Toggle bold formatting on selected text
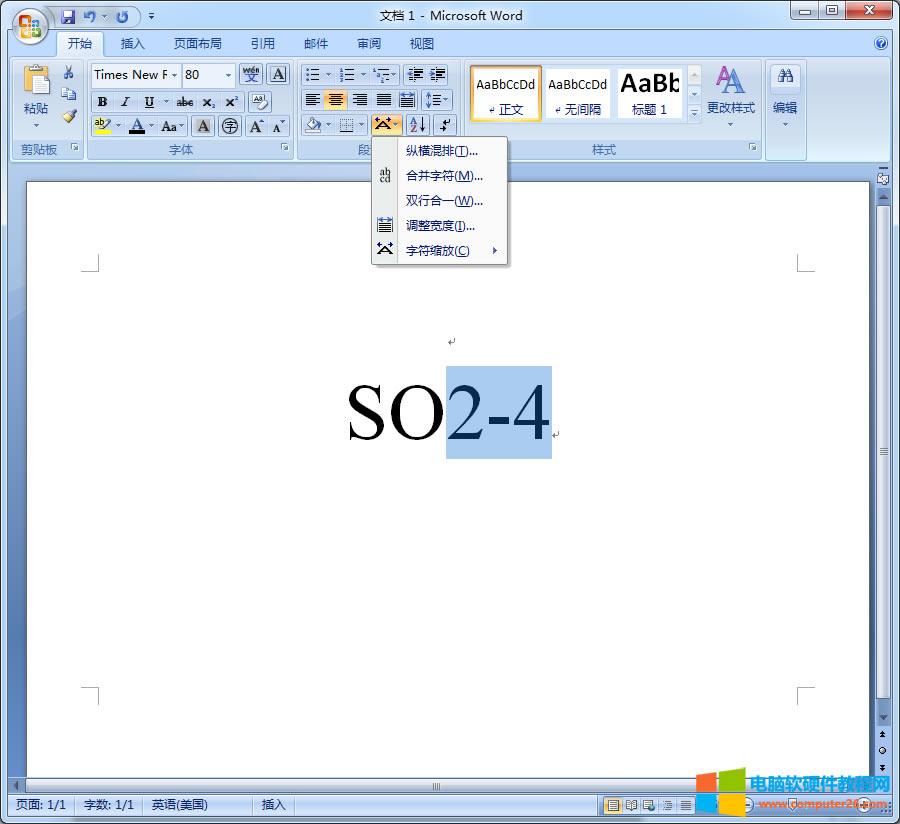This screenshot has width=900, height=824. coord(103,101)
